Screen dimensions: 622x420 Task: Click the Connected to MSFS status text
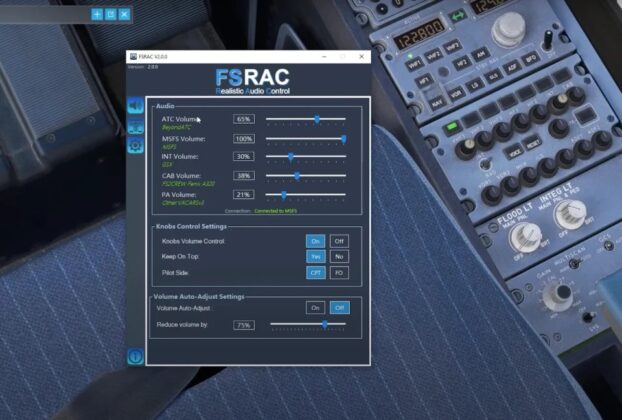pos(275,211)
